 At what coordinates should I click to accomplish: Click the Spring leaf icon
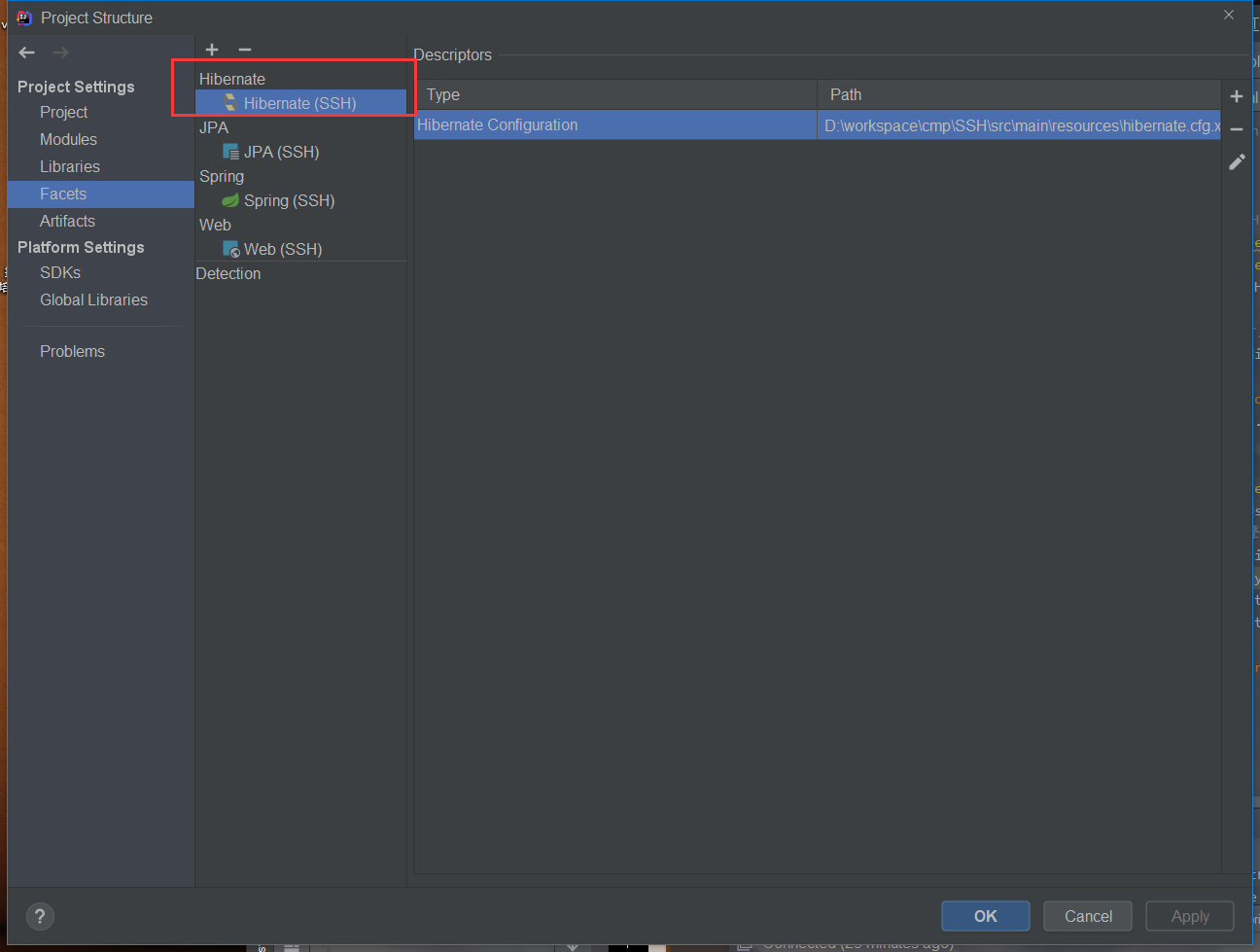click(230, 200)
